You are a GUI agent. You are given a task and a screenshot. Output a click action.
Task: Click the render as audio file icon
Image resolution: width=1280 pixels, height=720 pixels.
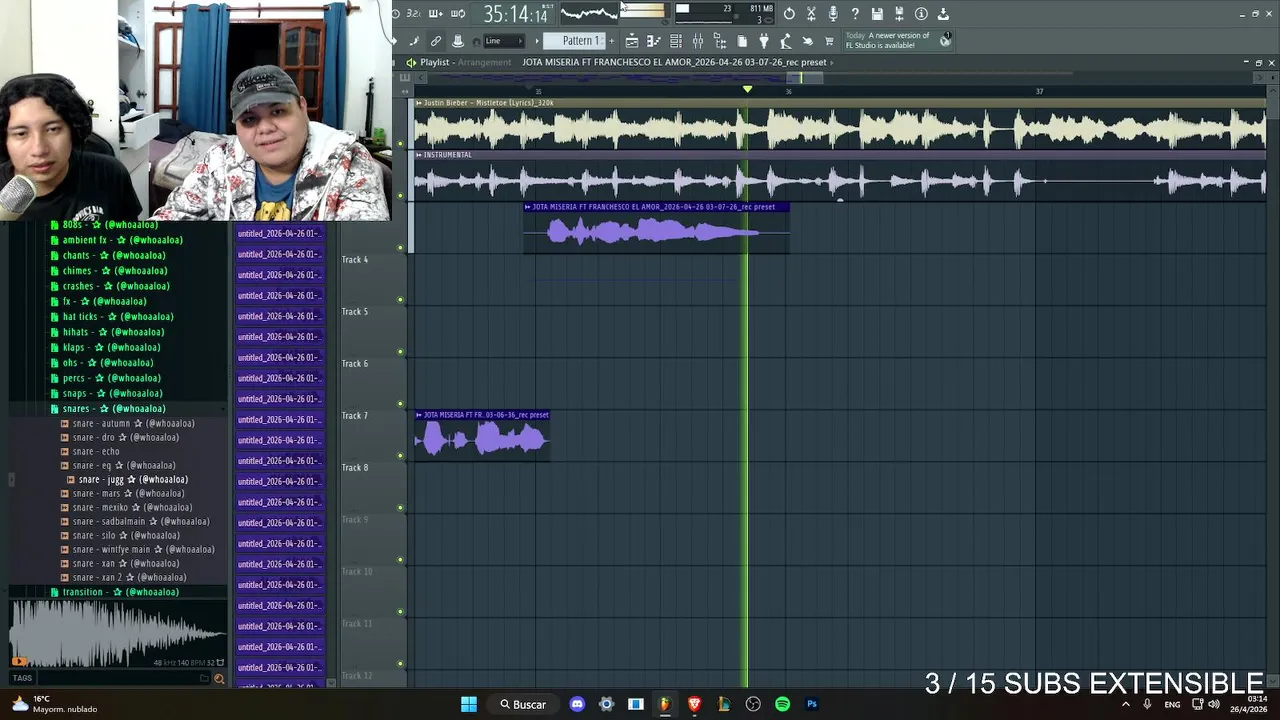(x=899, y=13)
